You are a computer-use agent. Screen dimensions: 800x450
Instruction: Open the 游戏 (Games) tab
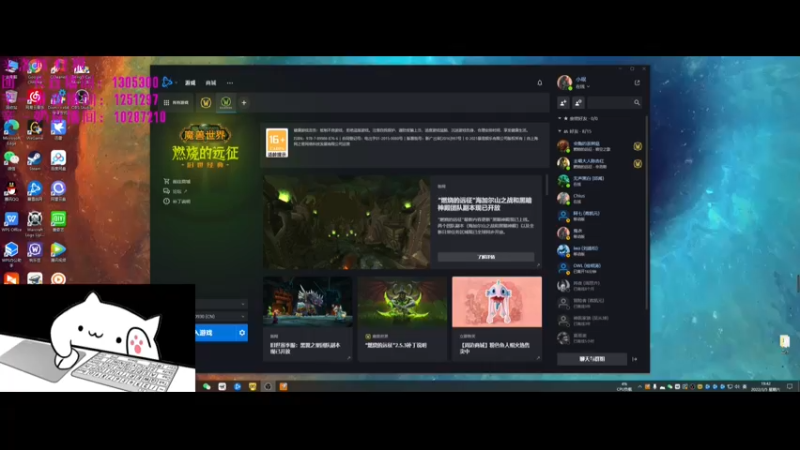click(x=190, y=83)
